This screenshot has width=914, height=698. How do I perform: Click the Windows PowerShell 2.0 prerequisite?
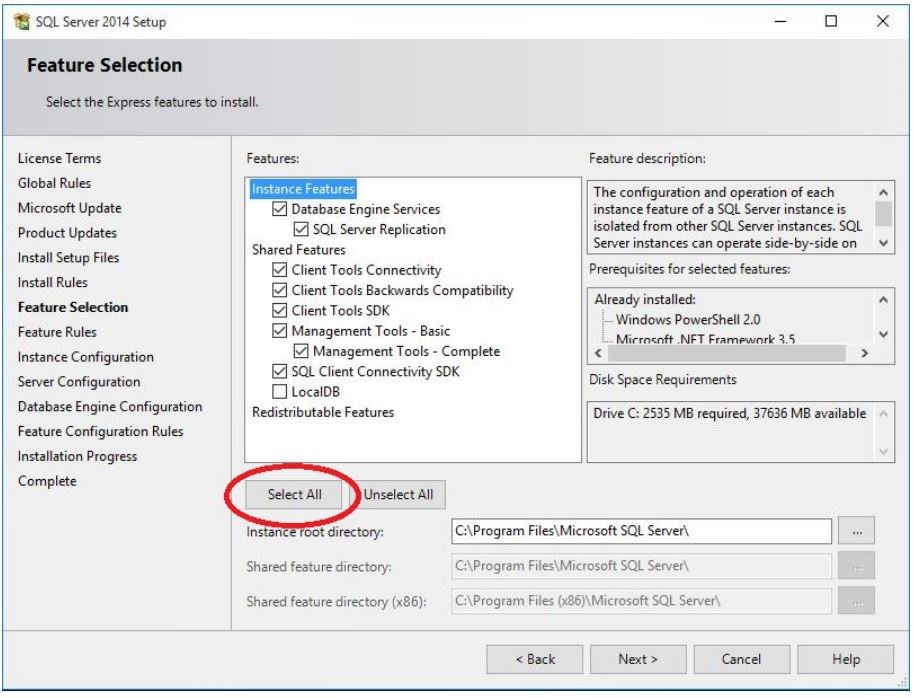[x=688, y=320]
